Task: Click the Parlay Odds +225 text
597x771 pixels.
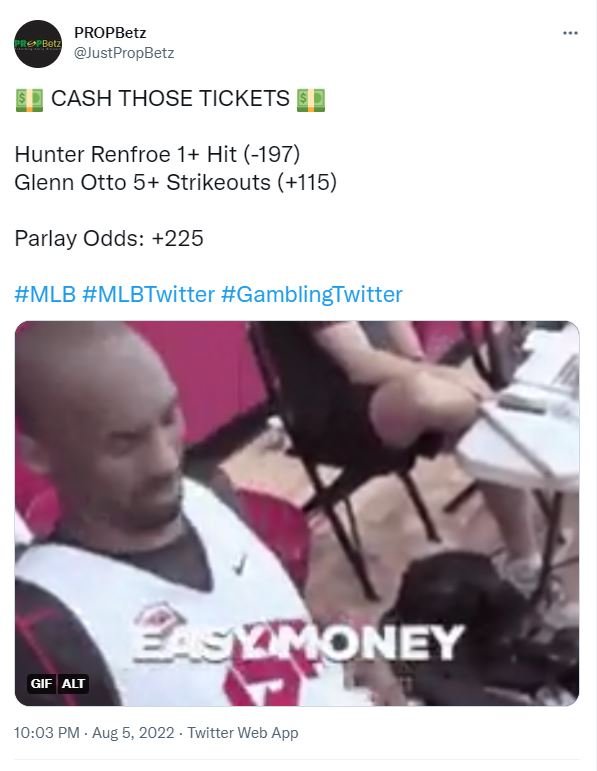Action: (x=109, y=238)
